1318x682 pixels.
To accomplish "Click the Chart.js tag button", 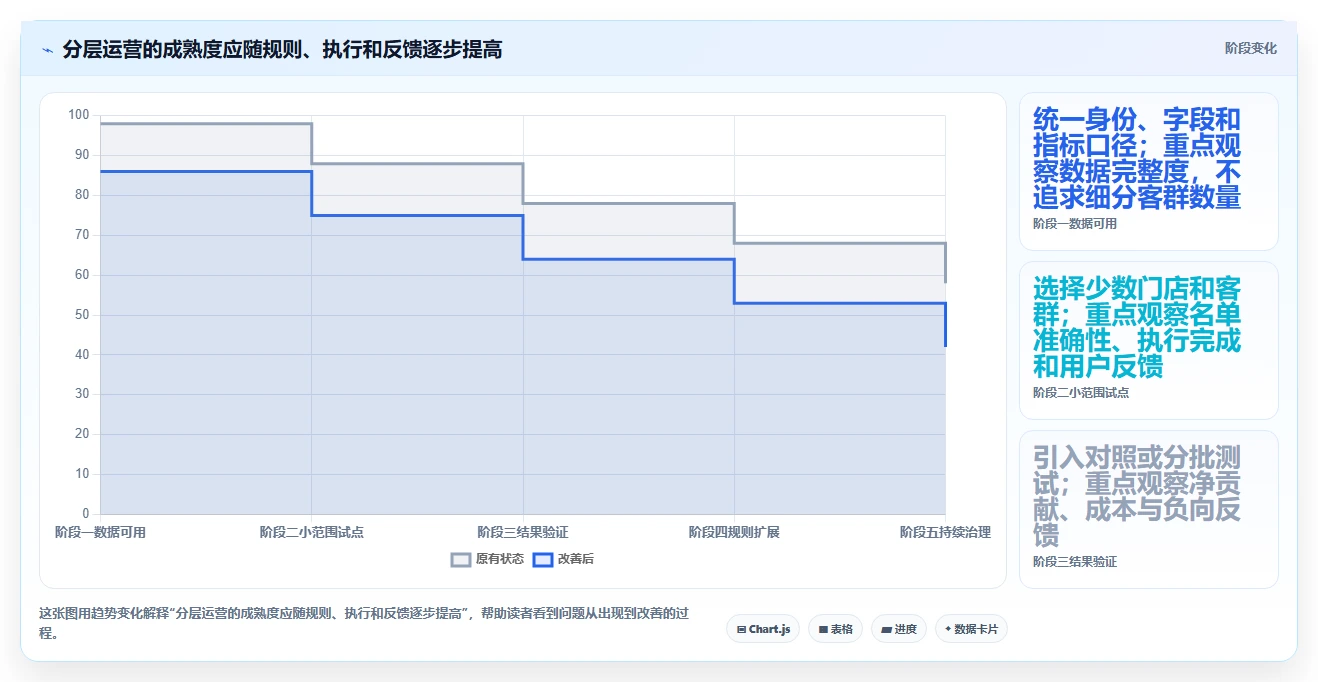I will [x=763, y=629].
